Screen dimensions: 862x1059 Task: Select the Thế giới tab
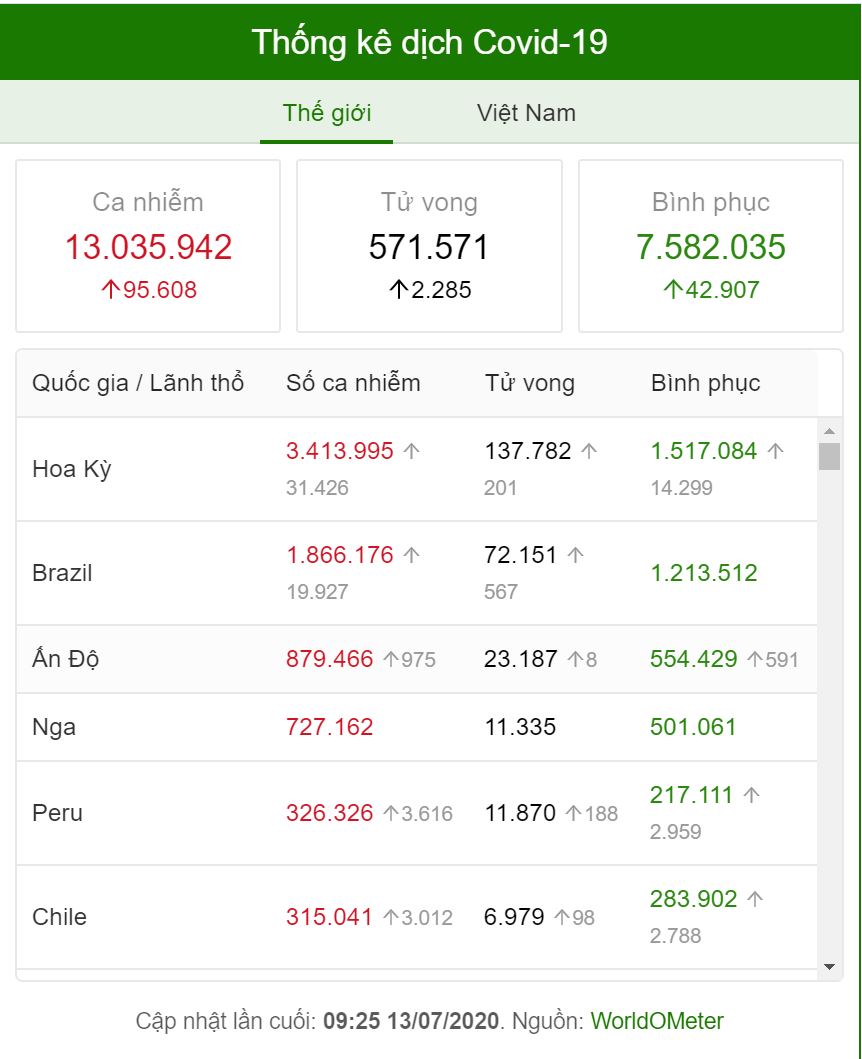[327, 113]
